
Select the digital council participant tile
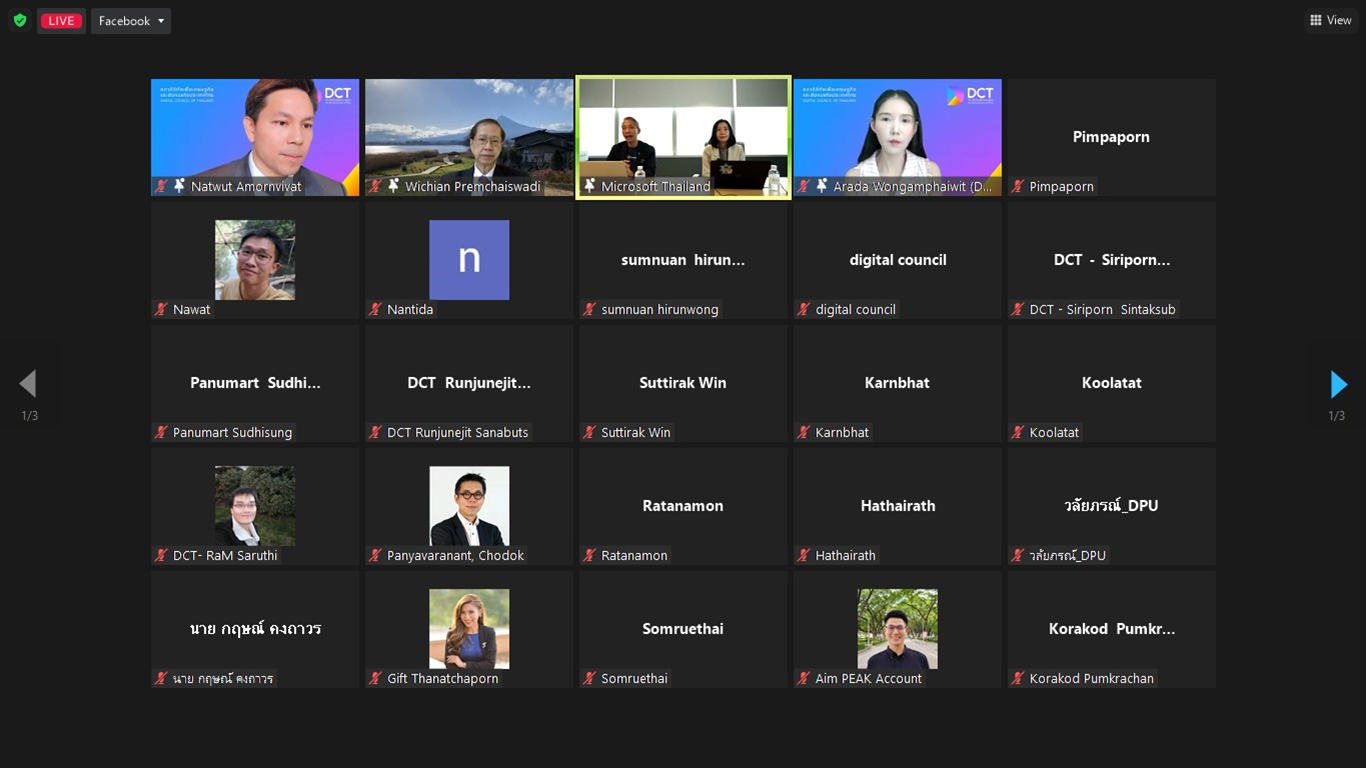(x=897, y=260)
